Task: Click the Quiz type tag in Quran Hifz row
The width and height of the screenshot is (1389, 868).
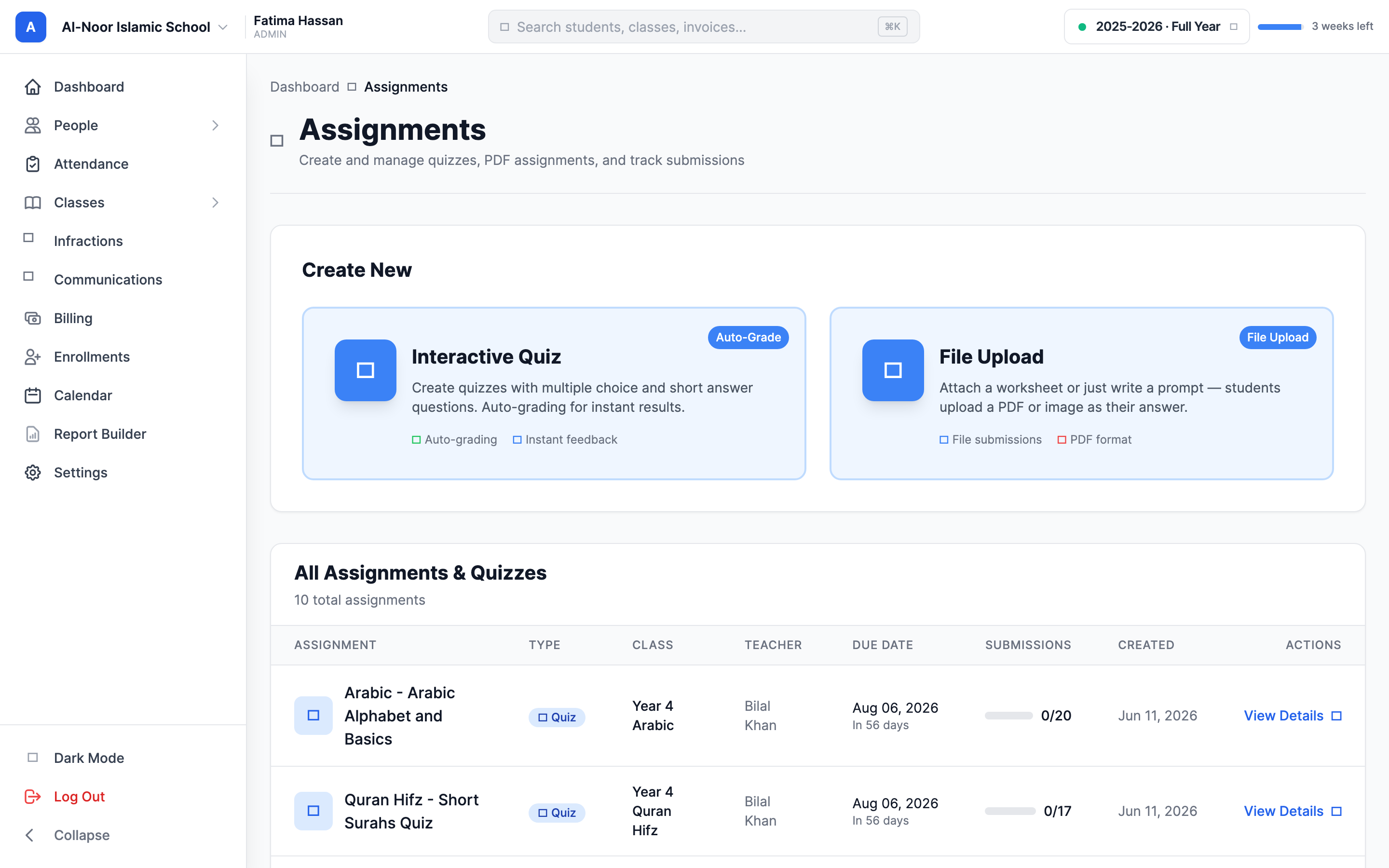Action: (x=556, y=813)
